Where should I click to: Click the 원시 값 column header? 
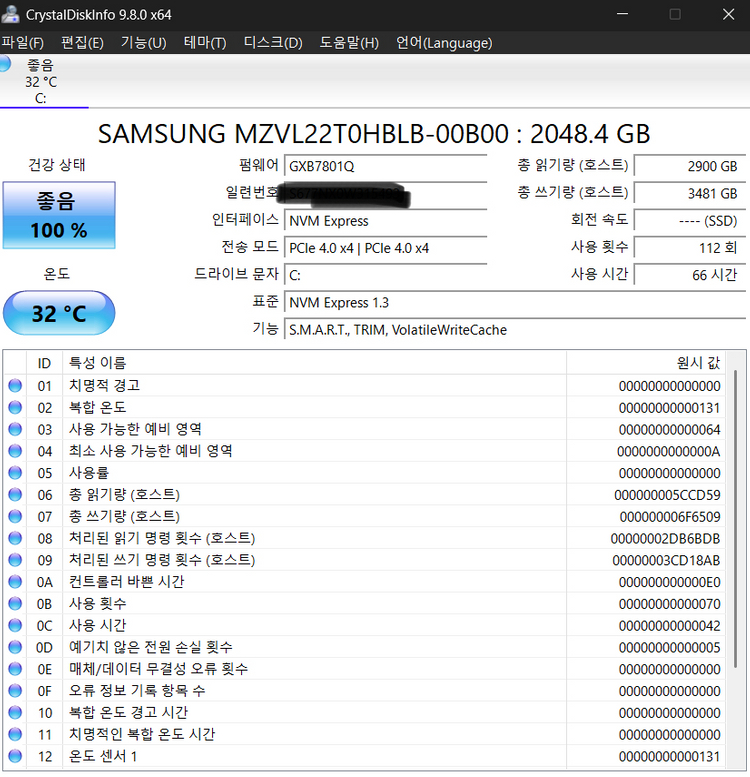coord(645,363)
